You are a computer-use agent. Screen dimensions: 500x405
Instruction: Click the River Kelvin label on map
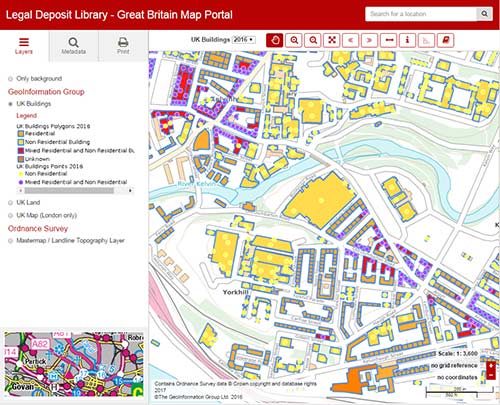pyautogui.click(x=196, y=184)
